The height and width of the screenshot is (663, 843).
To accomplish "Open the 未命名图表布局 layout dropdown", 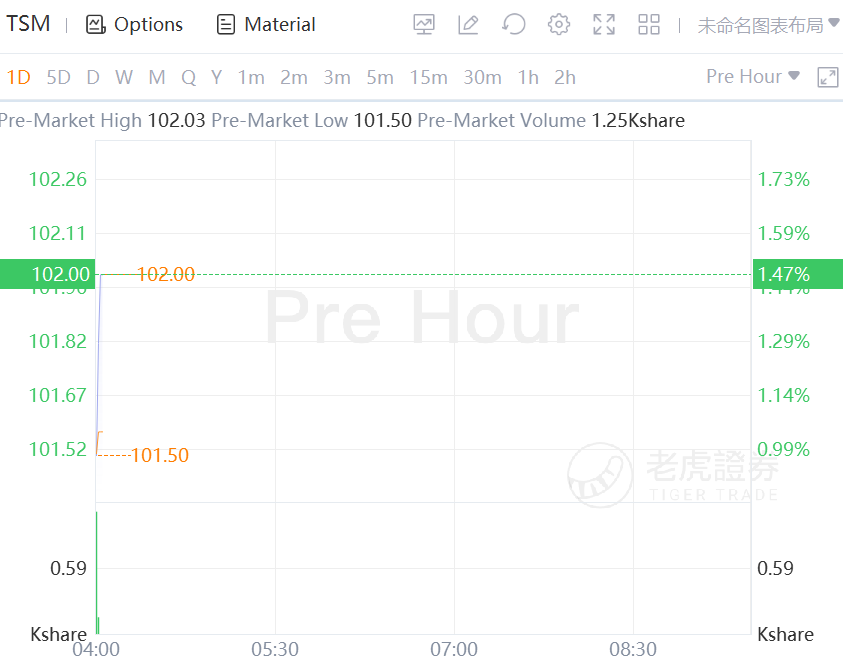I will point(767,25).
